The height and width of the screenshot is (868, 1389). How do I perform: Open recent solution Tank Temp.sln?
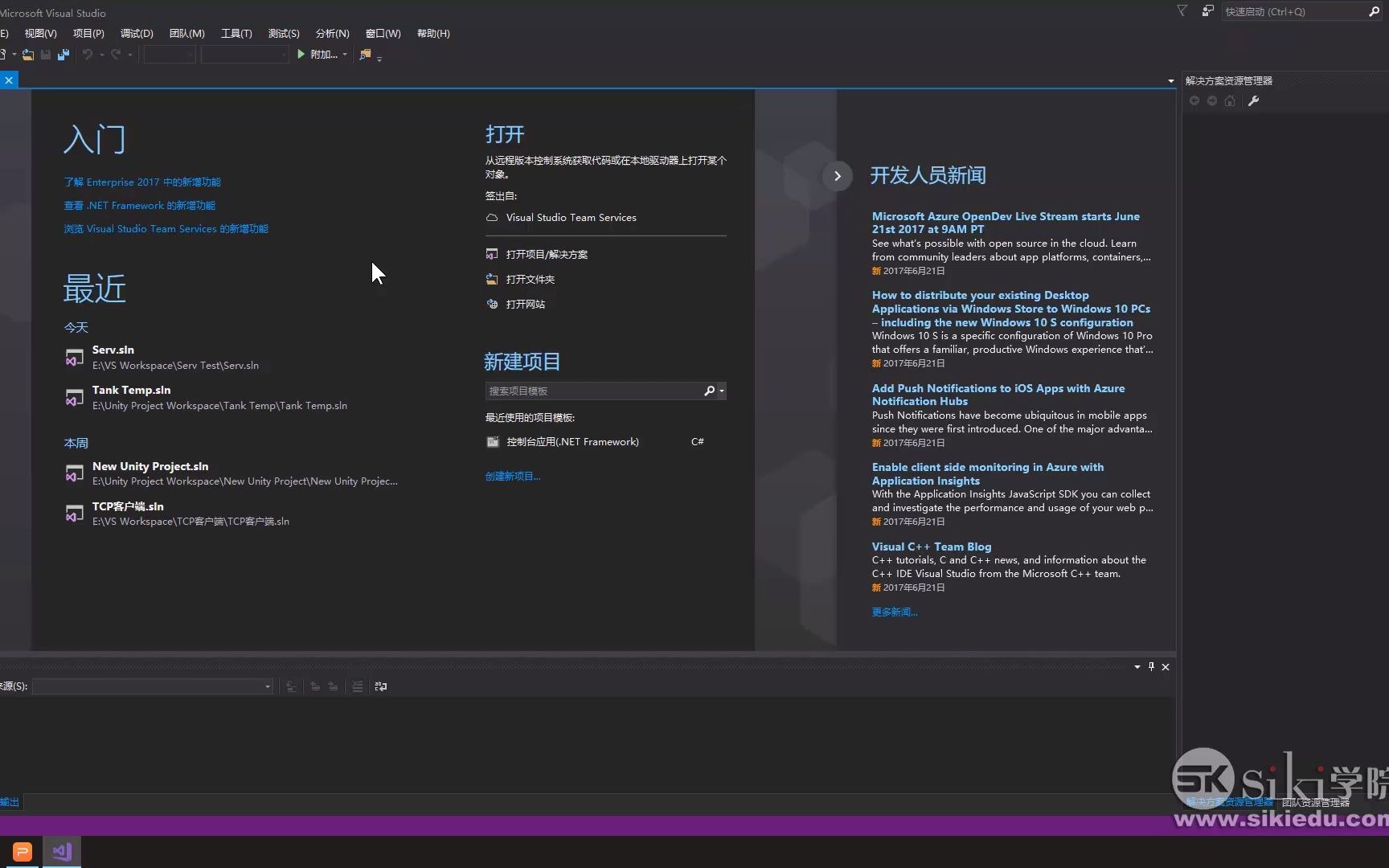[206, 398]
